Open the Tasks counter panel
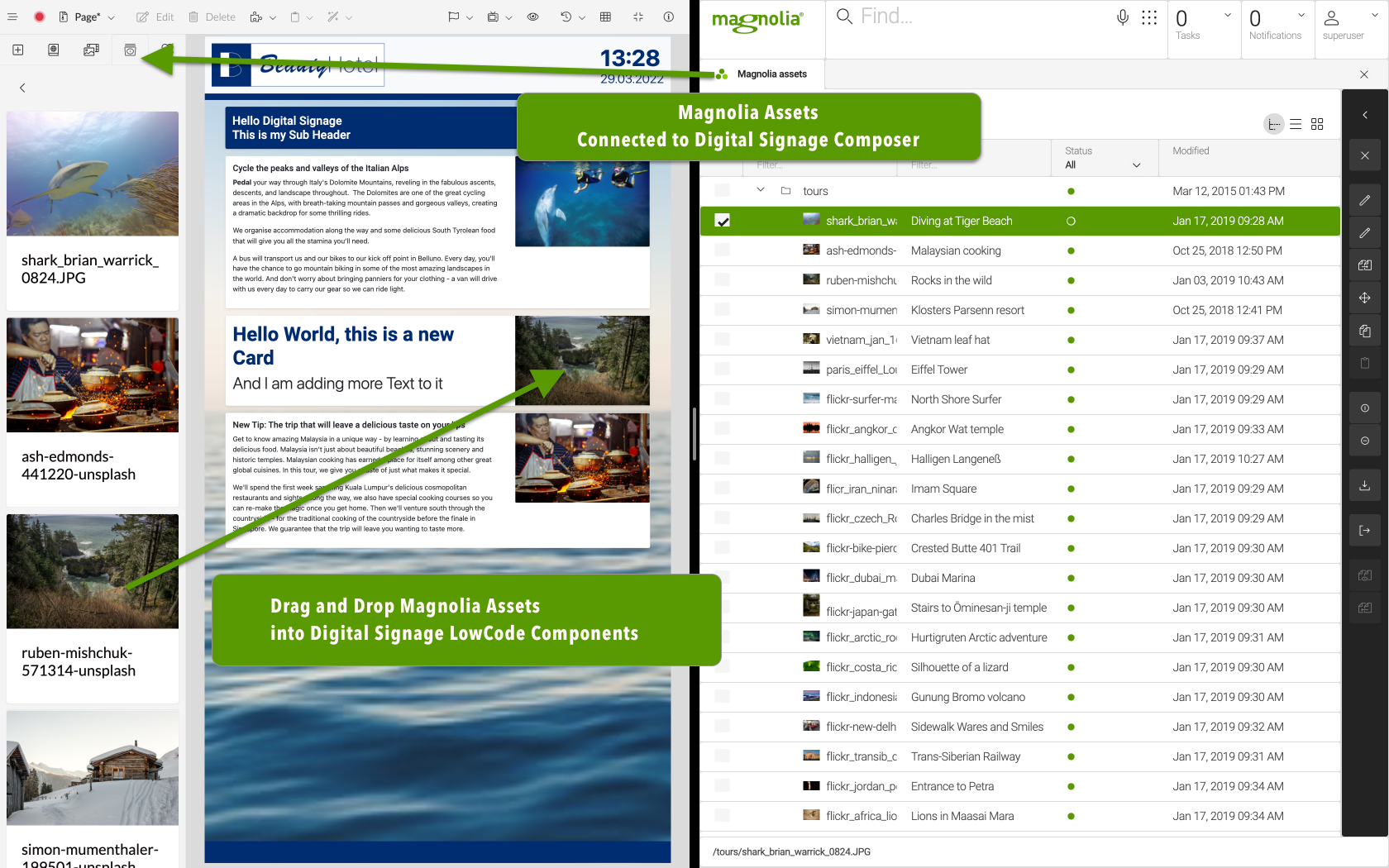1389x868 pixels. point(1203,25)
